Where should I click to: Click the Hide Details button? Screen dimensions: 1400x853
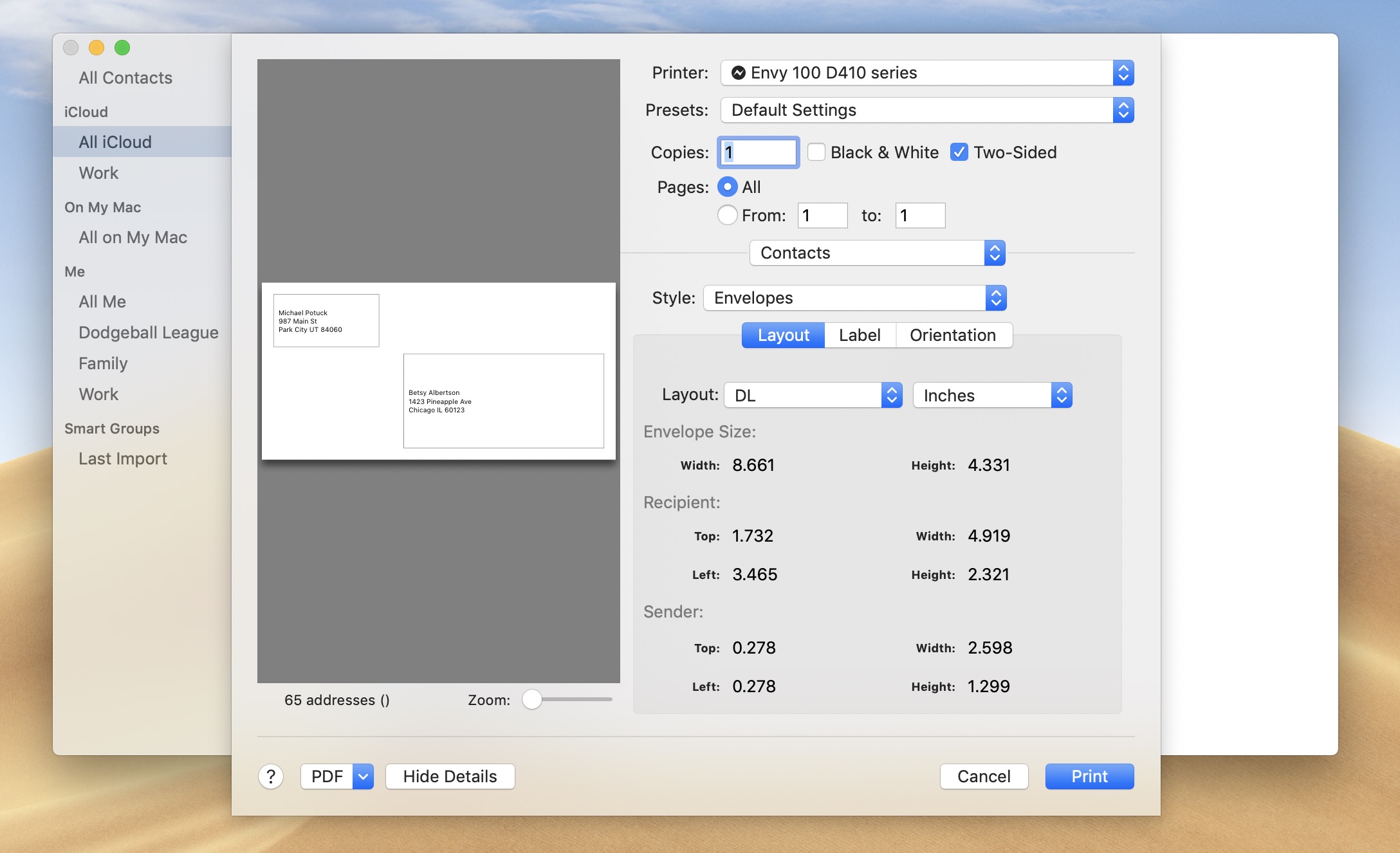(449, 776)
